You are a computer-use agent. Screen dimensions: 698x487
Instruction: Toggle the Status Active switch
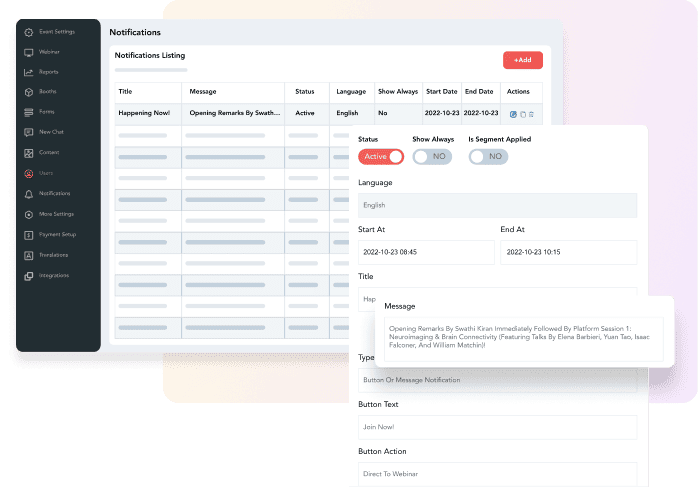click(381, 157)
